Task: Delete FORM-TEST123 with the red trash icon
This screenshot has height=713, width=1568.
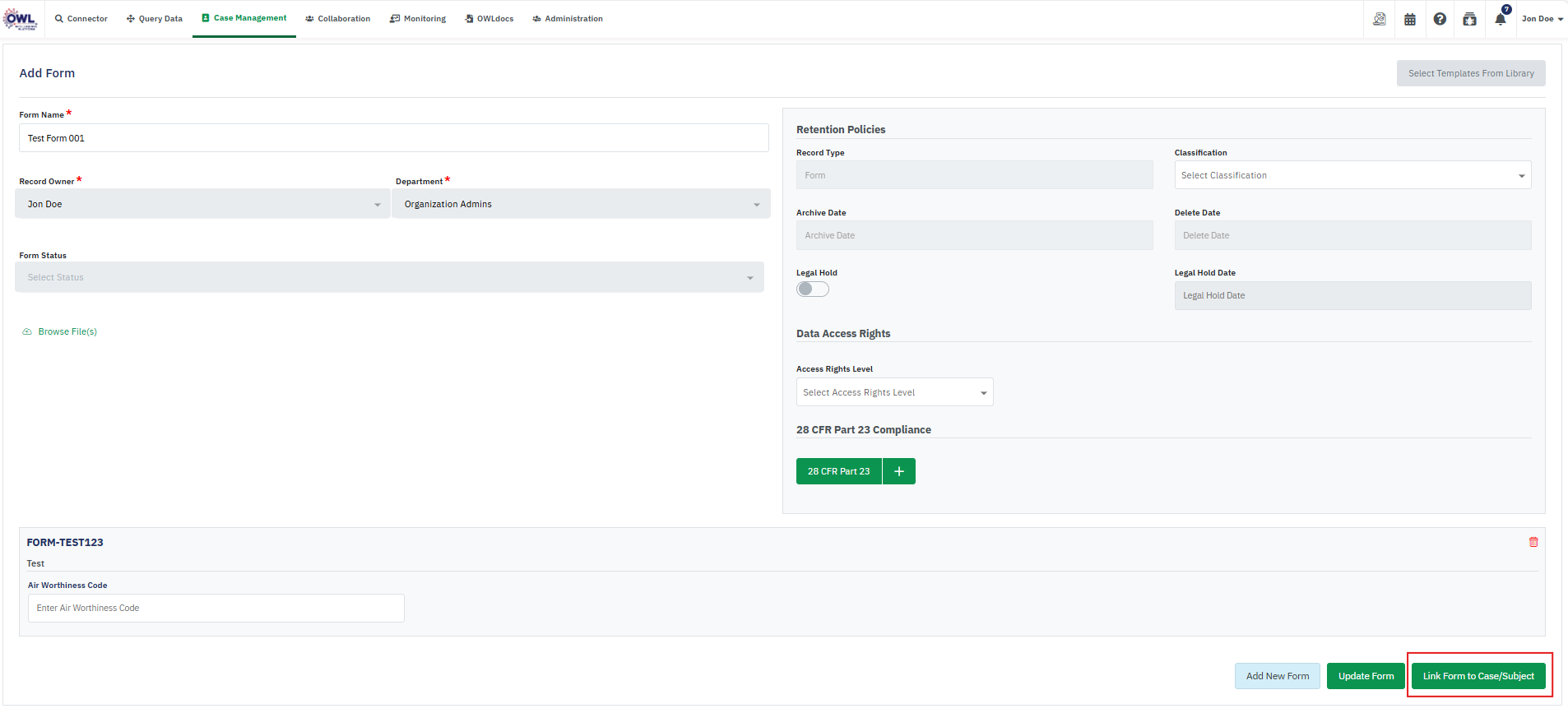Action: [1533, 542]
